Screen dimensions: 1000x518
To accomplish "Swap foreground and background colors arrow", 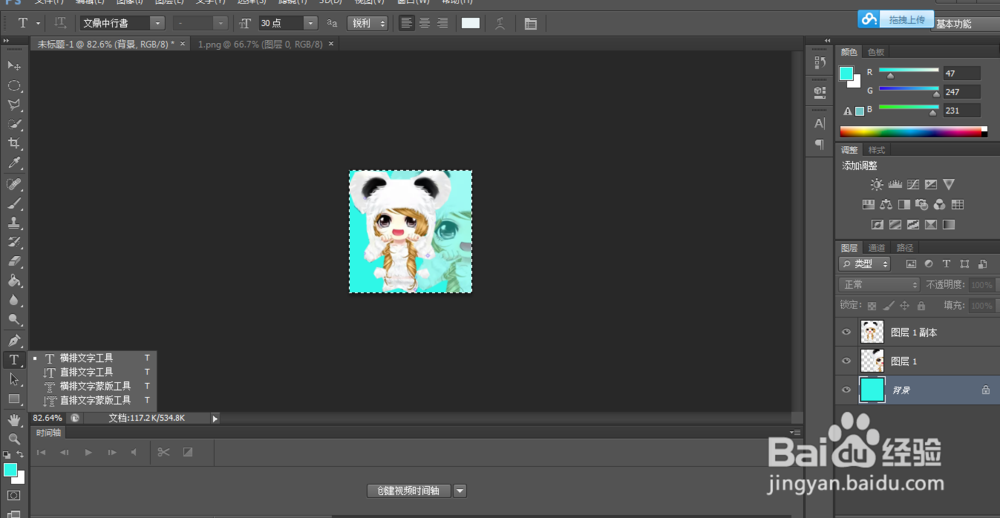I will (x=20, y=454).
